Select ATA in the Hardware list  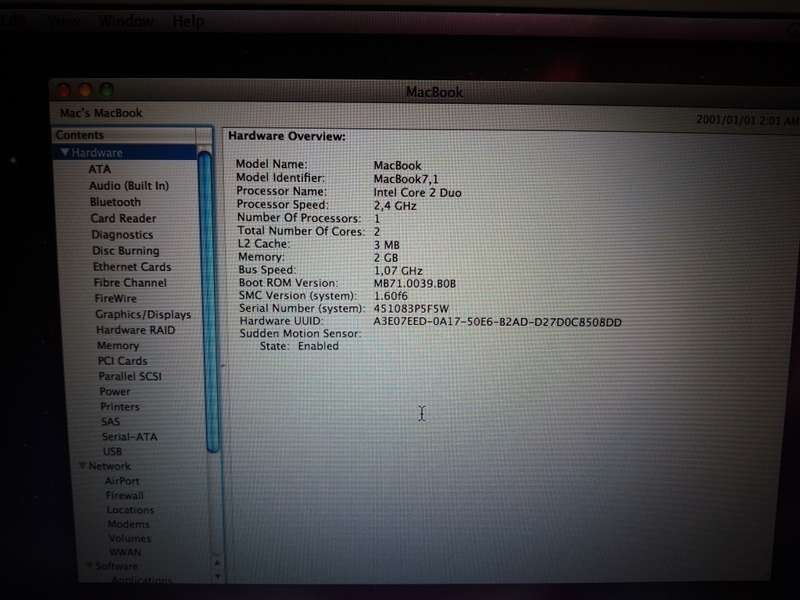coord(99,169)
